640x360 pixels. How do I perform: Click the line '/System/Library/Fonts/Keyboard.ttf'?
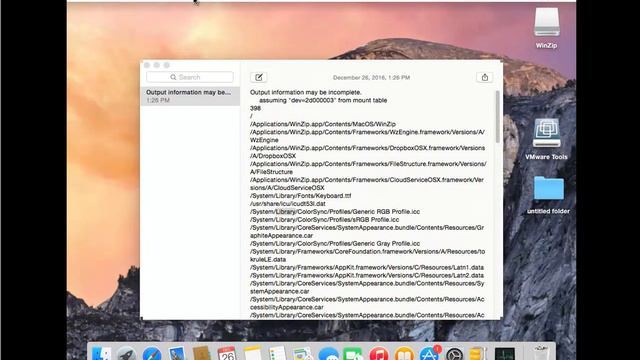click(x=300, y=196)
